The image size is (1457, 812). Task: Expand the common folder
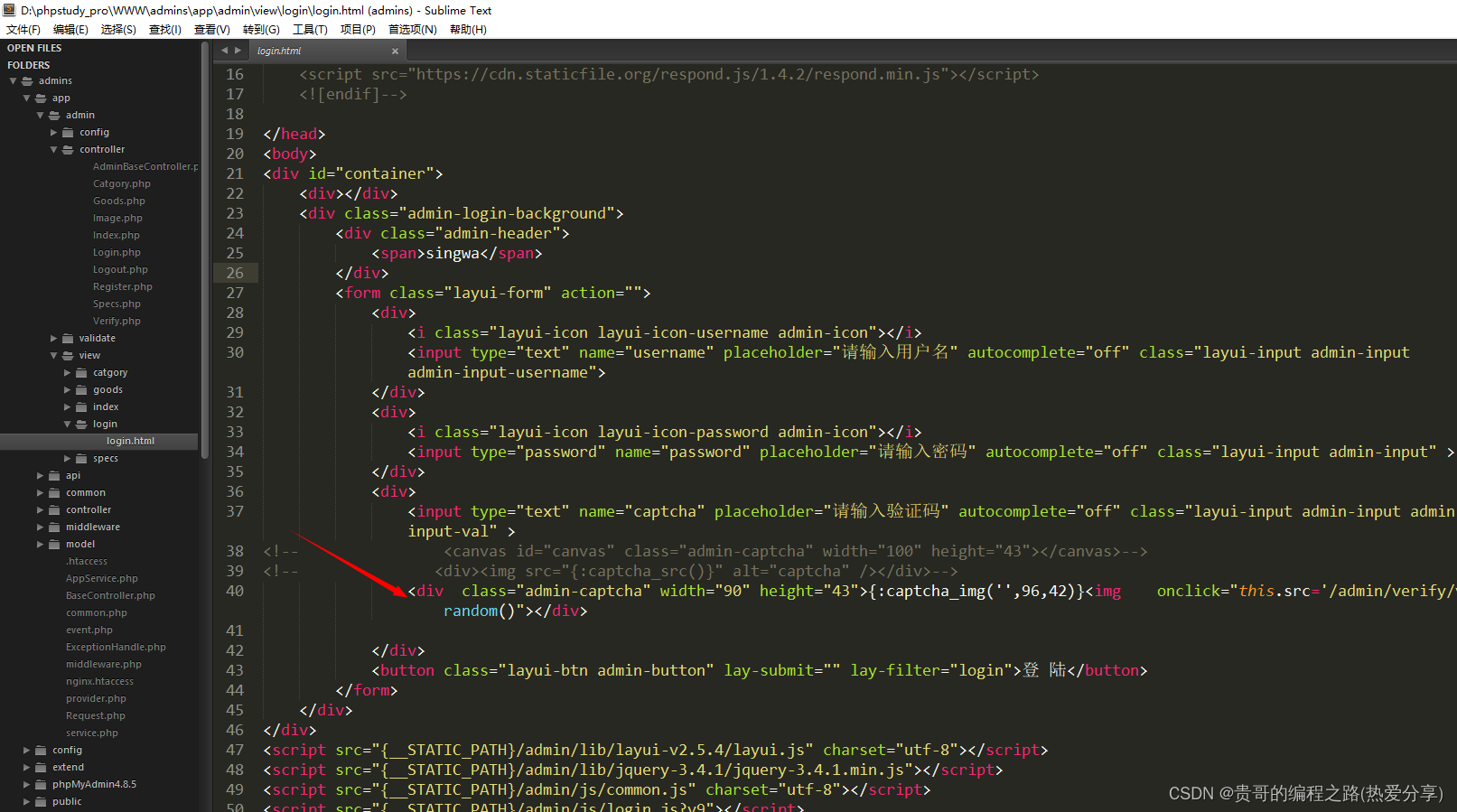pyautogui.click(x=41, y=492)
